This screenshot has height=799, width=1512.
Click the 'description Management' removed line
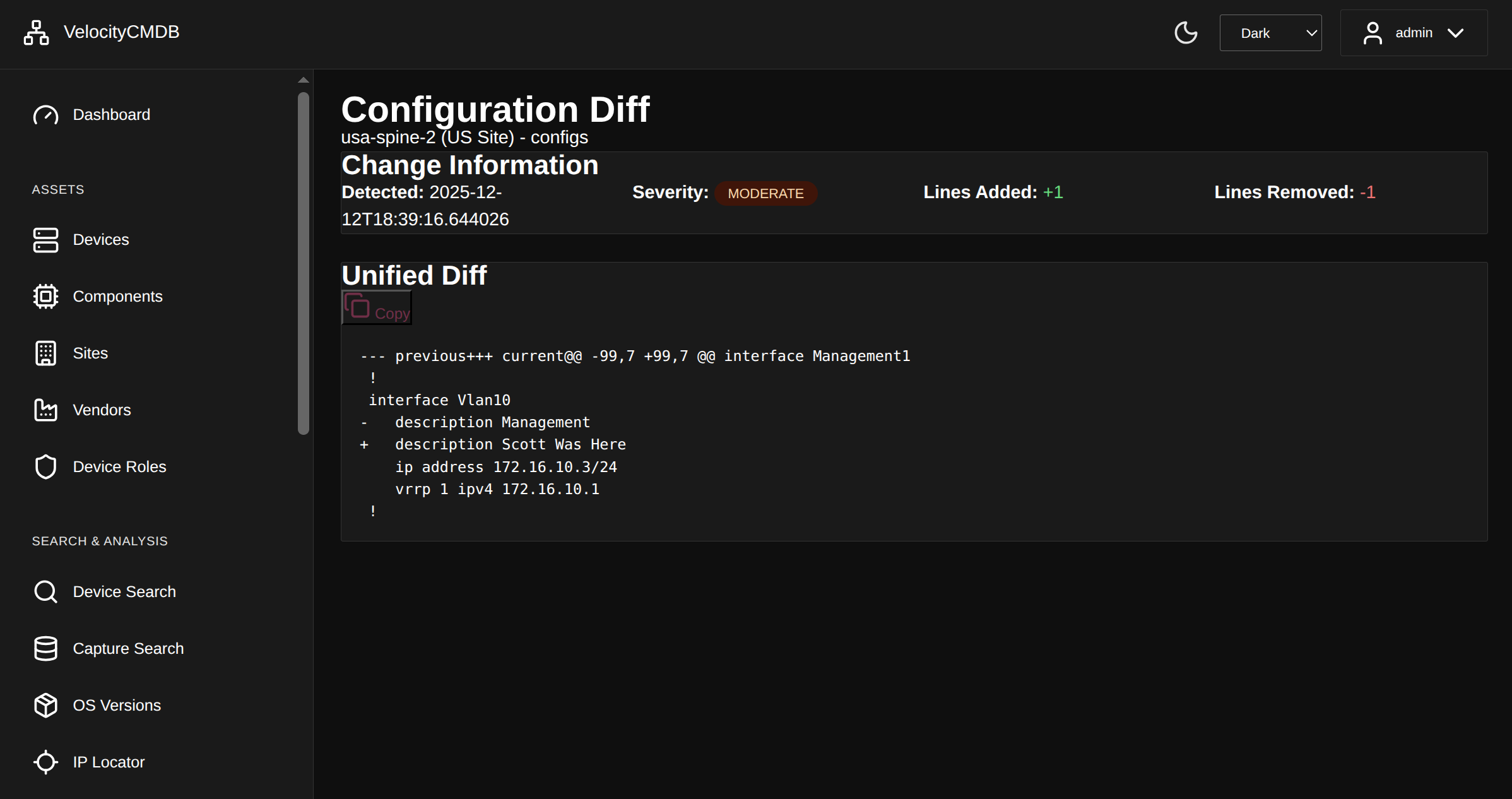pyautogui.click(x=475, y=422)
